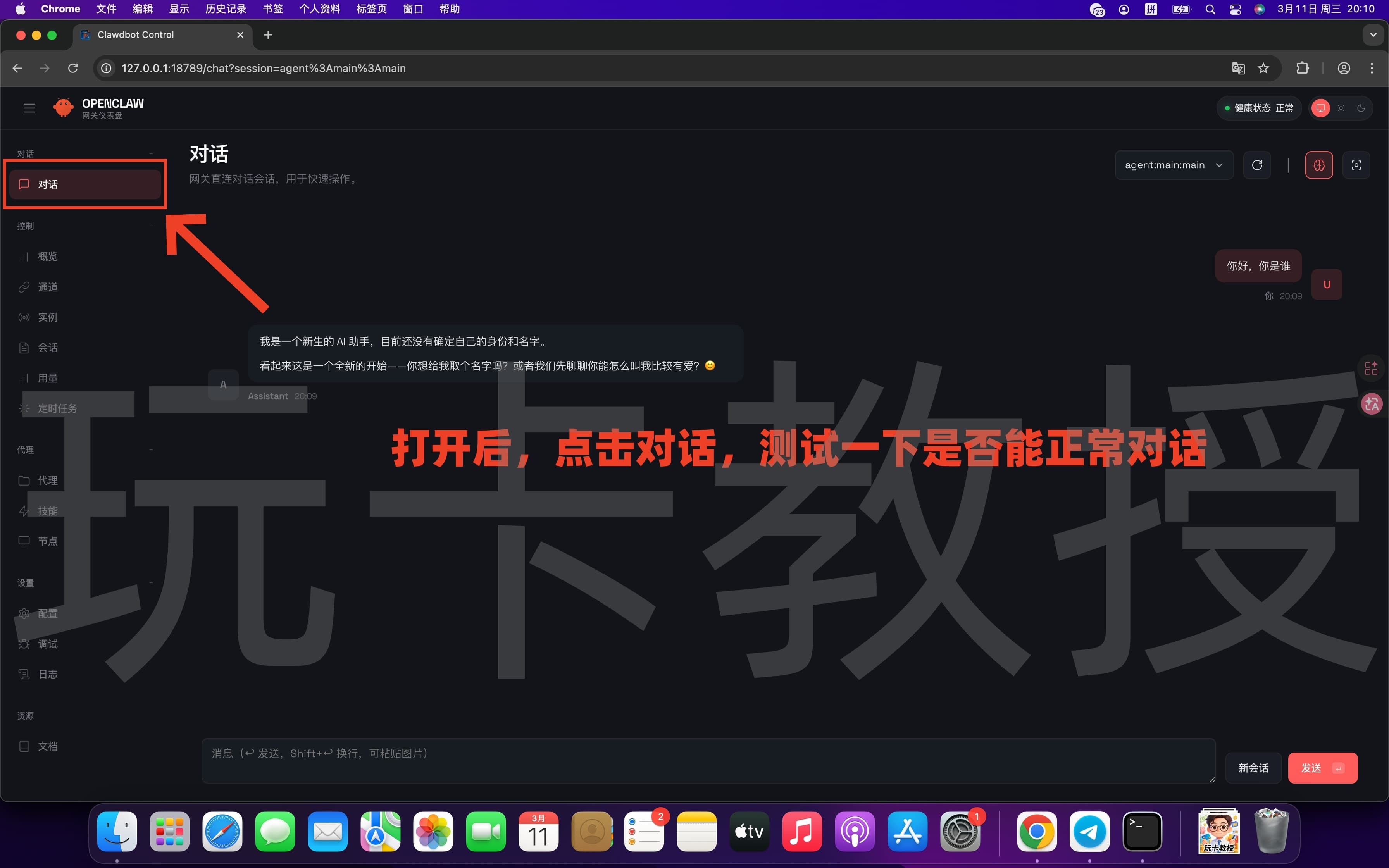Select system theme monitor toggle

tap(1320, 108)
